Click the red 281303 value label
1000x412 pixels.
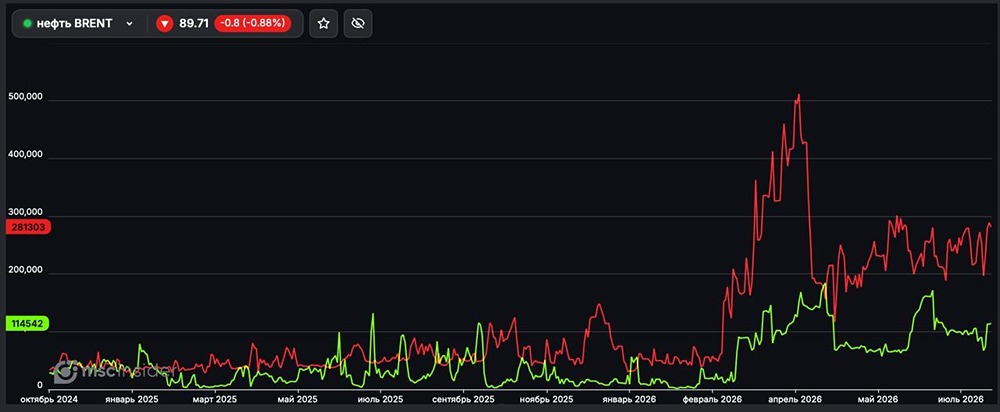tap(27, 227)
